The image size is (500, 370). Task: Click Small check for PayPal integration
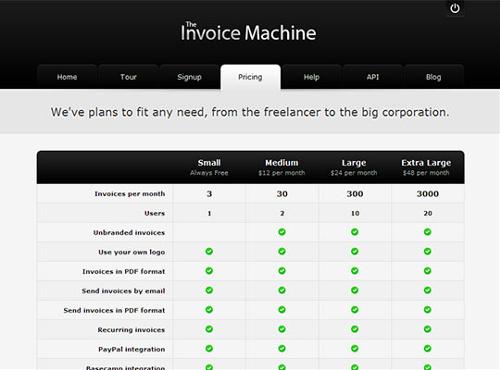(x=209, y=348)
